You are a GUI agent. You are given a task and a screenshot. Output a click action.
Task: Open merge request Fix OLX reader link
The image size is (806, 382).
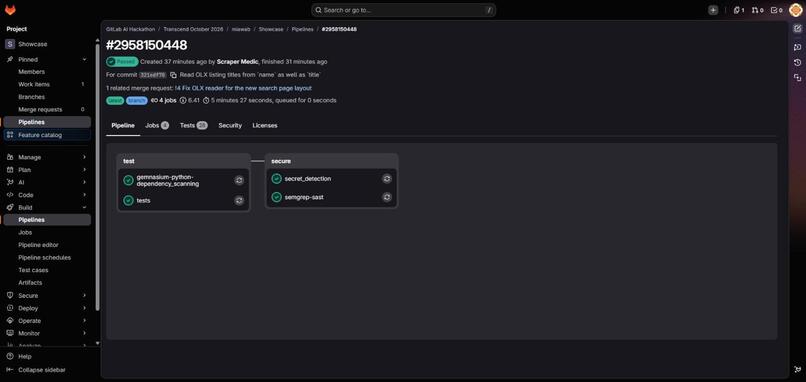[243, 88]
